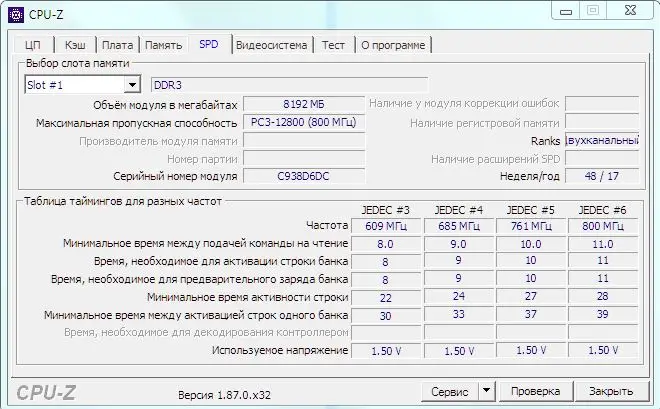Open the Плата tab
This screenshot has width=660, height=409.
(117, 45)
